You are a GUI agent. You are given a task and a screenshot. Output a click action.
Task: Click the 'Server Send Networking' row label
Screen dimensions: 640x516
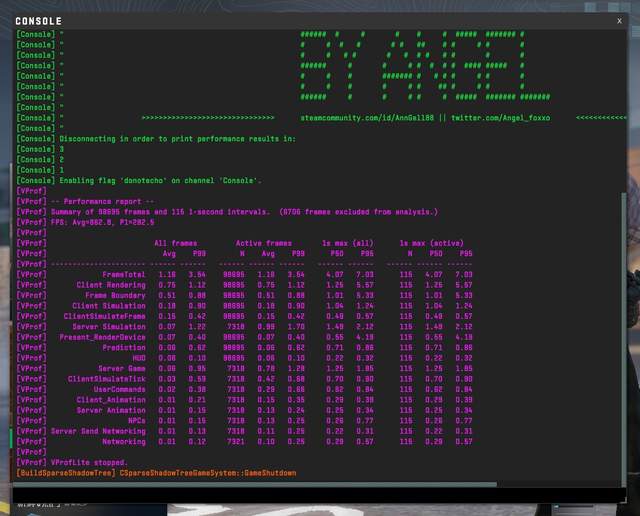coord(98,431)
